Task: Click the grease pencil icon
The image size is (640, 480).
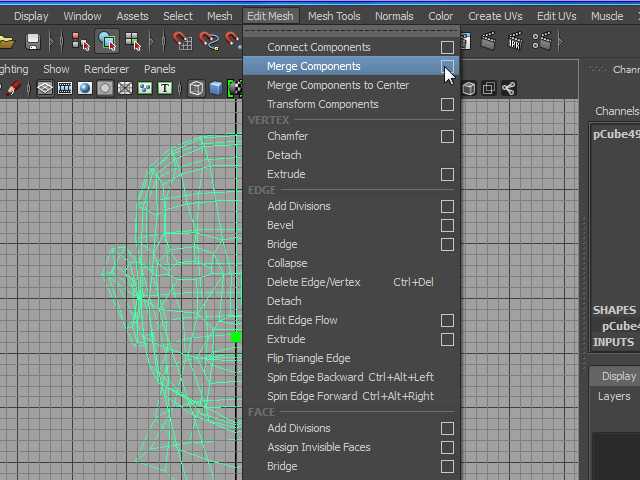Action: 13,88
